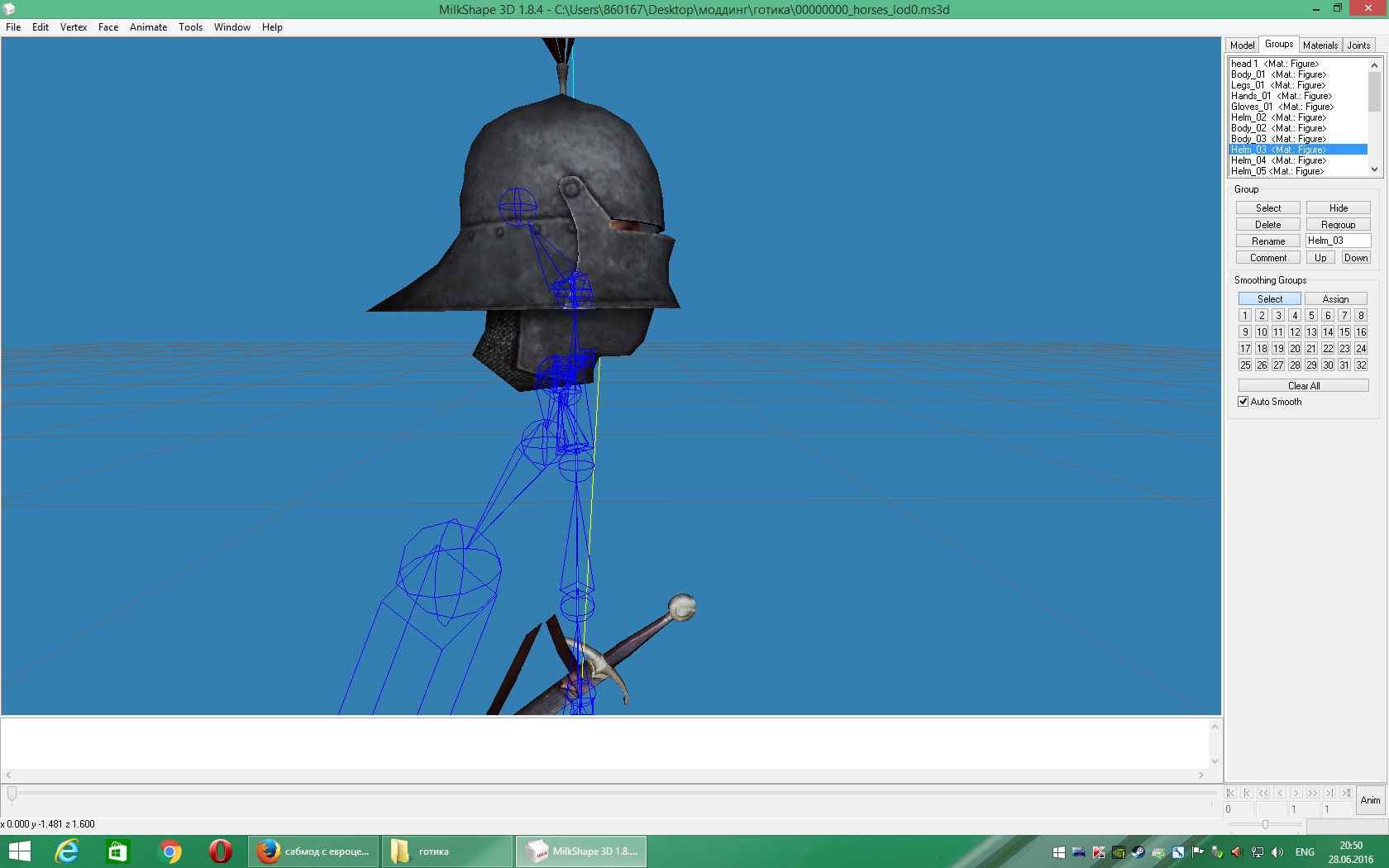The height and width of the screenshot is (868, 1389).
Task: Go to previous keyframe playback button
Action: click(x=1247, y=793)
